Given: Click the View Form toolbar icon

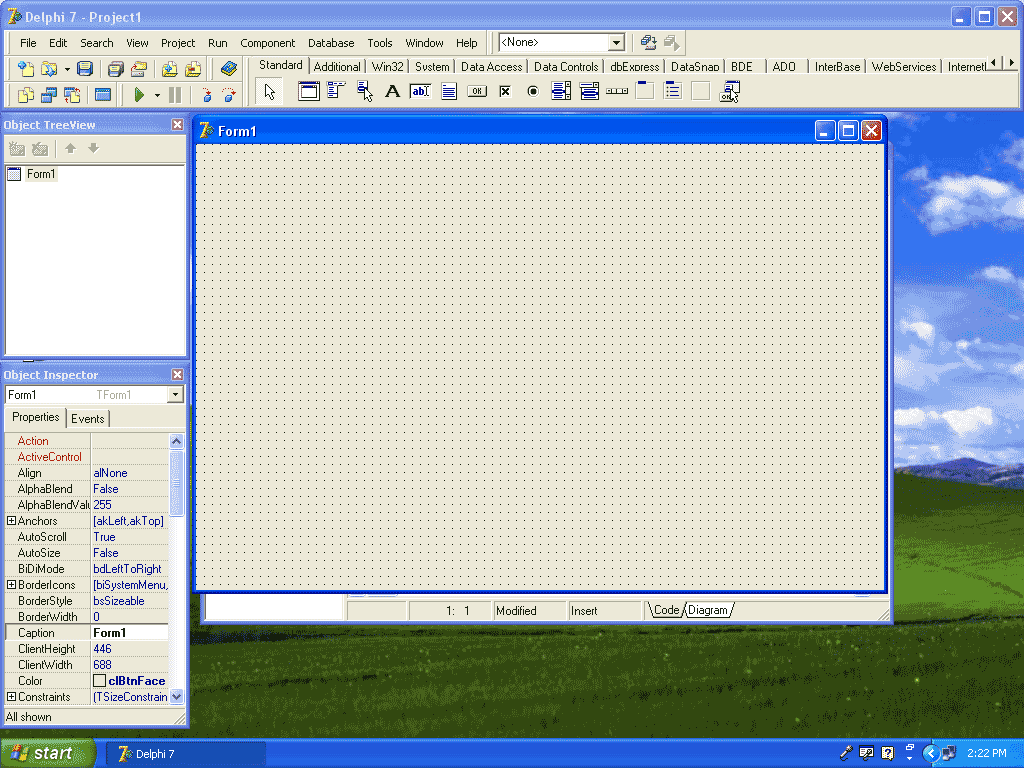Looking at the screenshot, I should pyautogui.click(x=49, y=95).
